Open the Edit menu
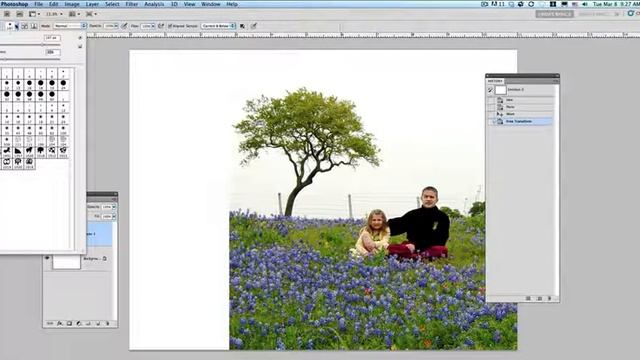The image size is (640, 360). click(x=53, y=4)
